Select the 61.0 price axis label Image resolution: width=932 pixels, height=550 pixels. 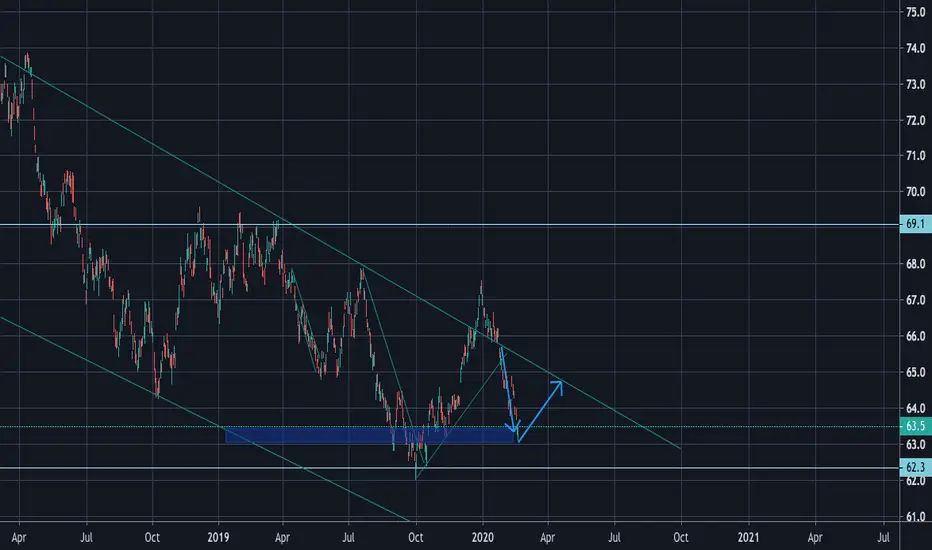915,517
